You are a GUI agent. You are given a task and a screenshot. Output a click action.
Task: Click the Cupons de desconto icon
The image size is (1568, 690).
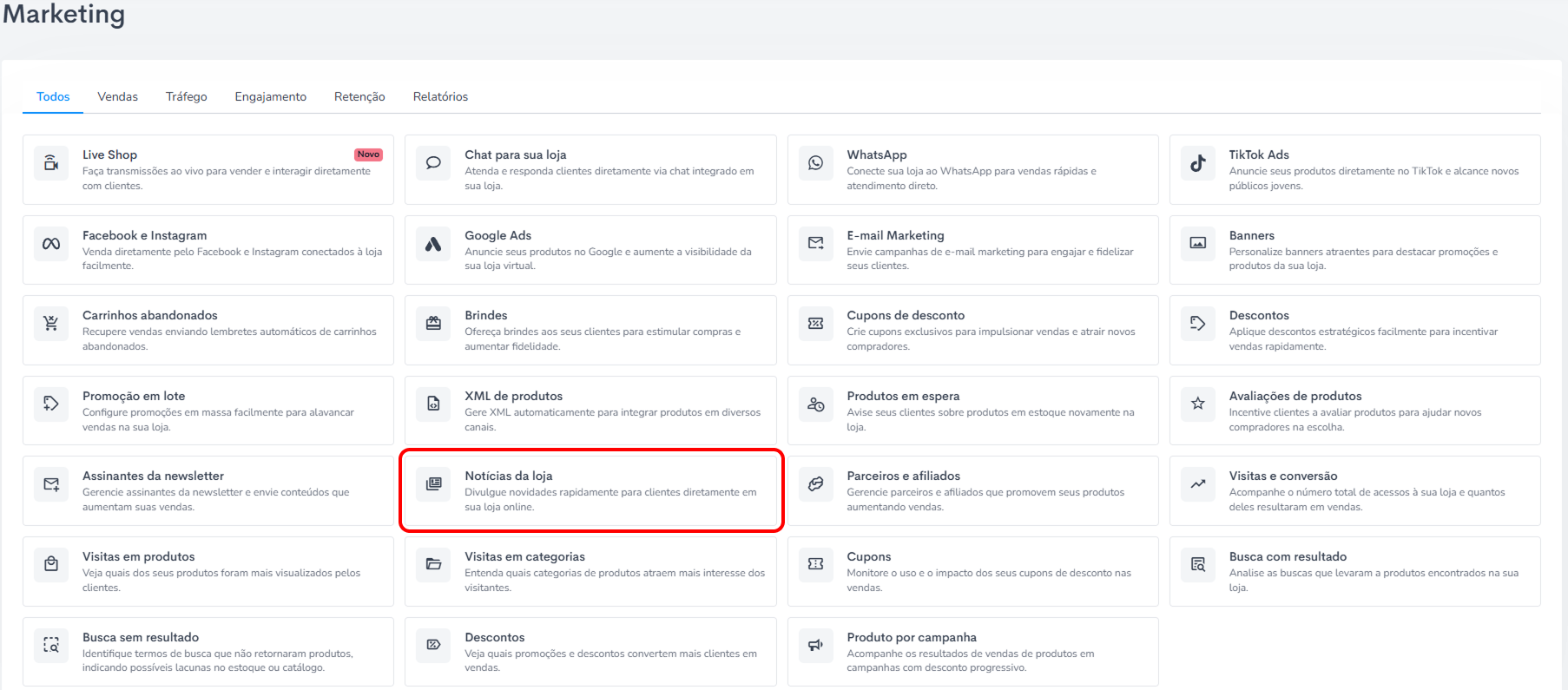pyautogui.click(x=815, y=324)
